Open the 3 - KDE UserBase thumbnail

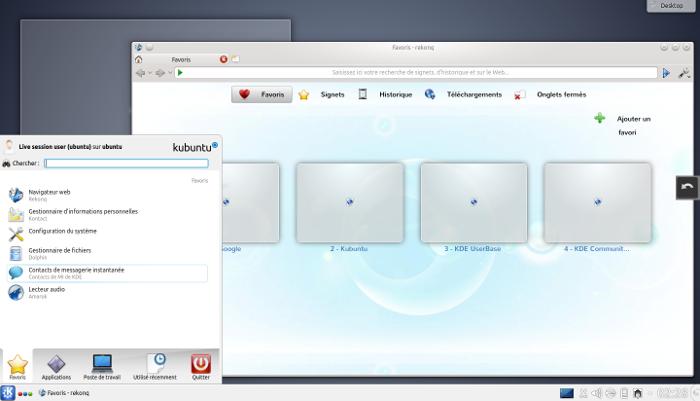point(474,203)
